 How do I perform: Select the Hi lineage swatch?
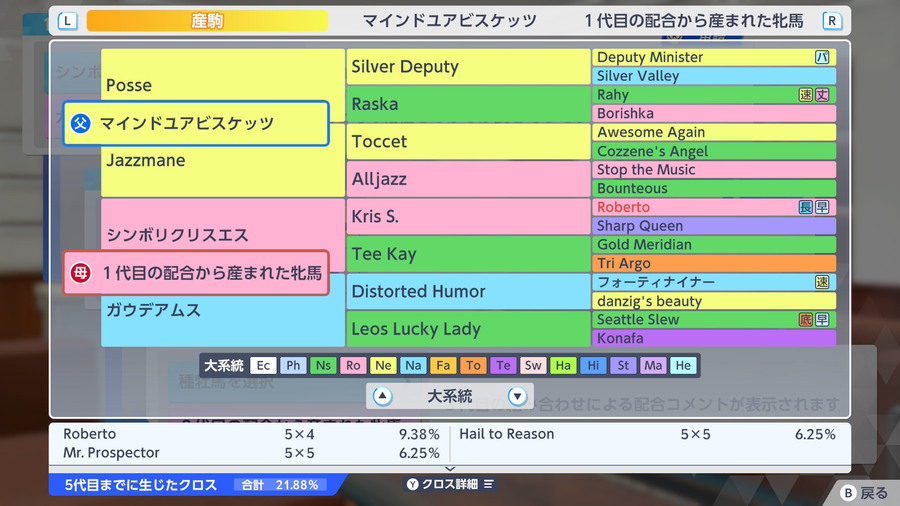(593, 365)
